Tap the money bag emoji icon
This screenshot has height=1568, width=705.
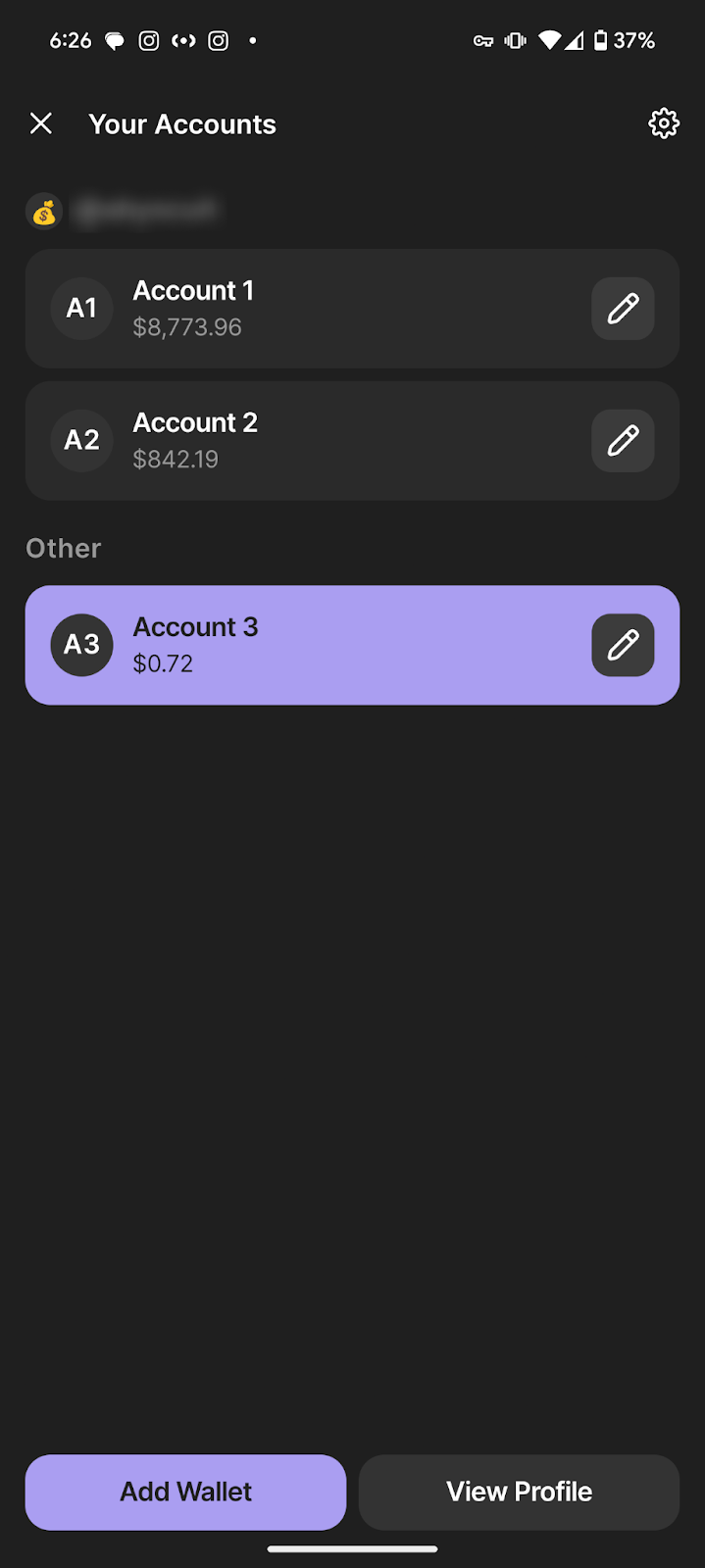(x=44, y=212)
